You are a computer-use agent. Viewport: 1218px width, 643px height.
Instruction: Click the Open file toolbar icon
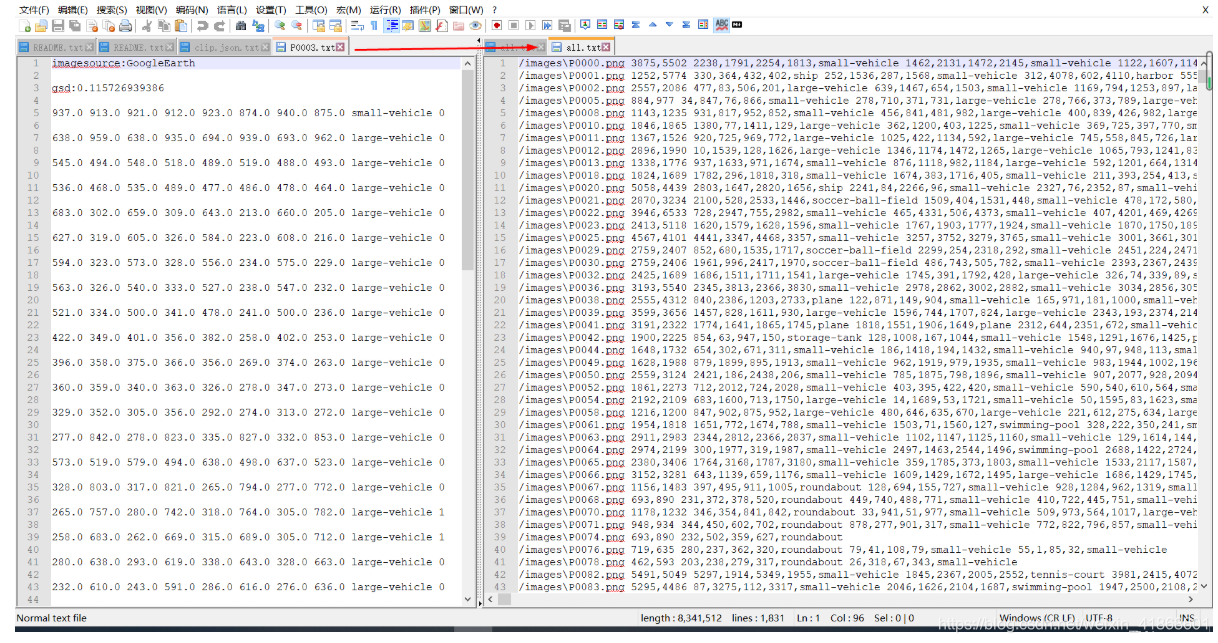point(41,25)
